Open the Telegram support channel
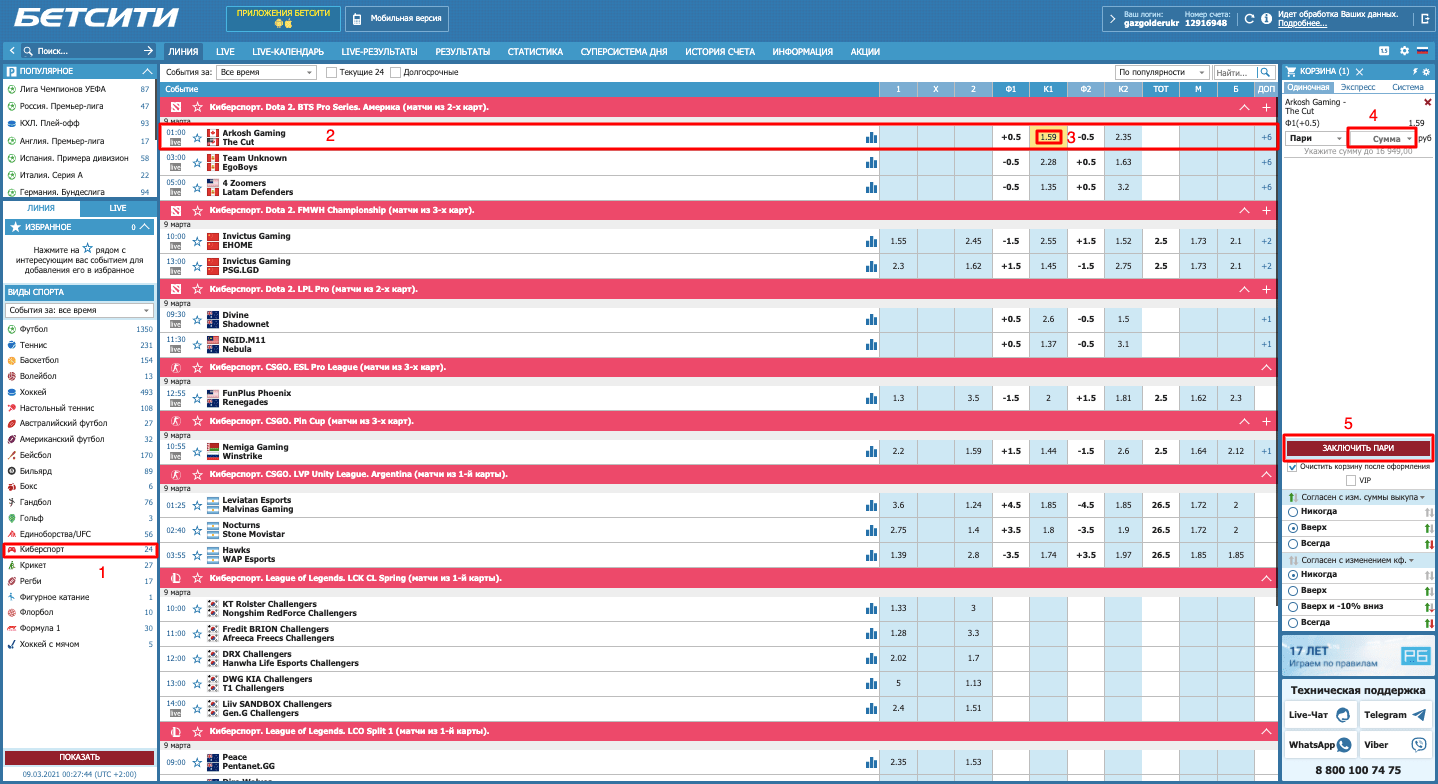This screenshot has height=784, width=1438. pos(1395,715)
